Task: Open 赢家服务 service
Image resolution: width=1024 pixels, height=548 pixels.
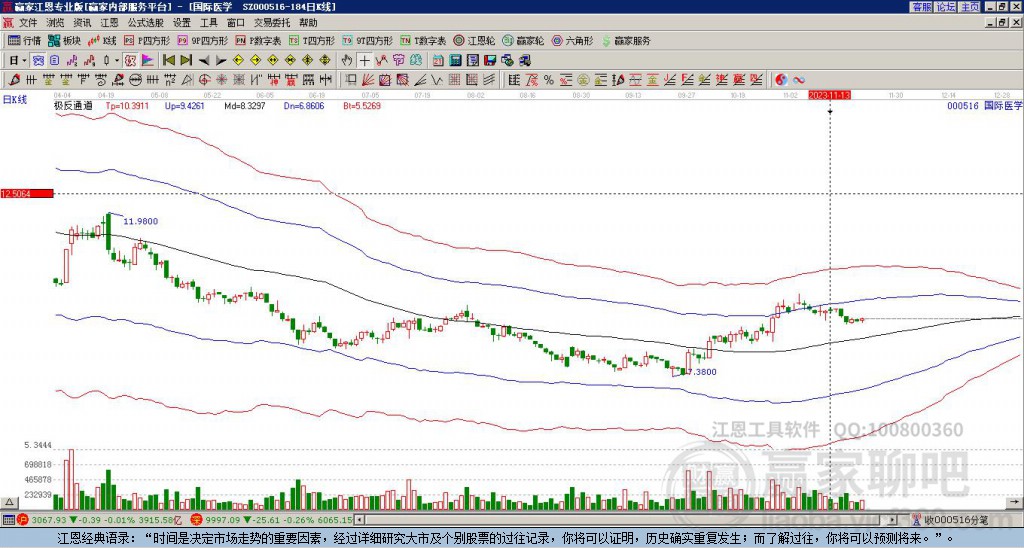Action: 626,40
